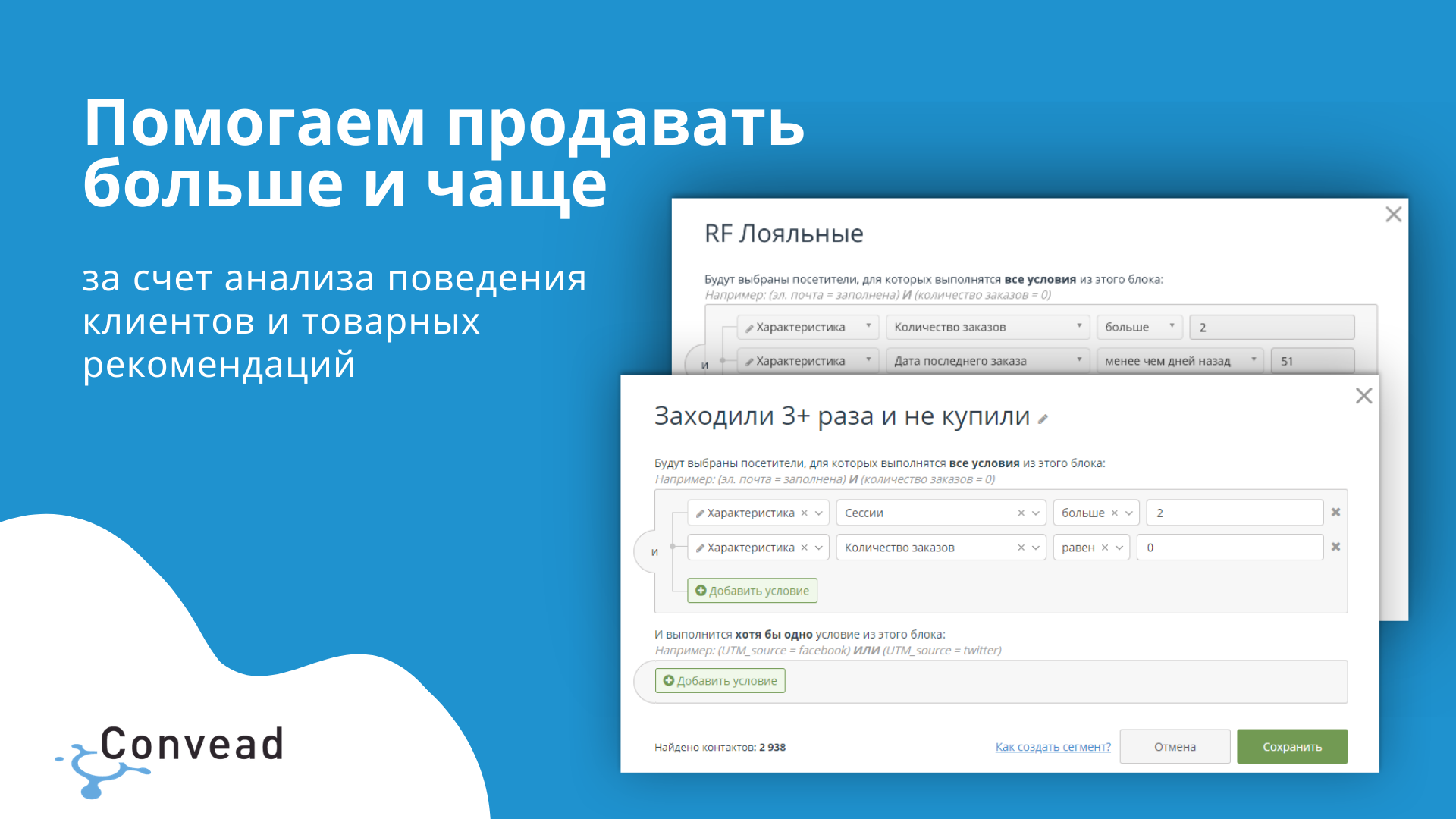This screenshot has height=819, width=1456.
Task: Clear the Сессии field selection
Action: pyautogui.click(x=1021, y=513)
